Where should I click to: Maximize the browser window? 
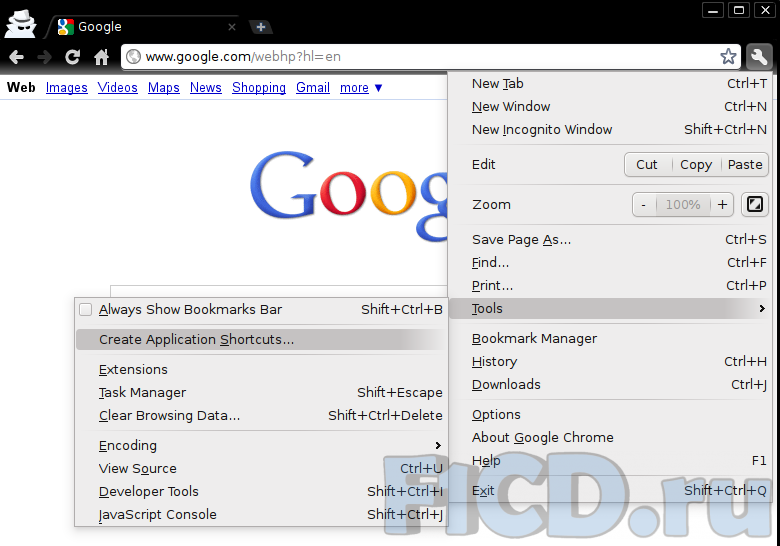pyautogui.click(x=739, y=10)
